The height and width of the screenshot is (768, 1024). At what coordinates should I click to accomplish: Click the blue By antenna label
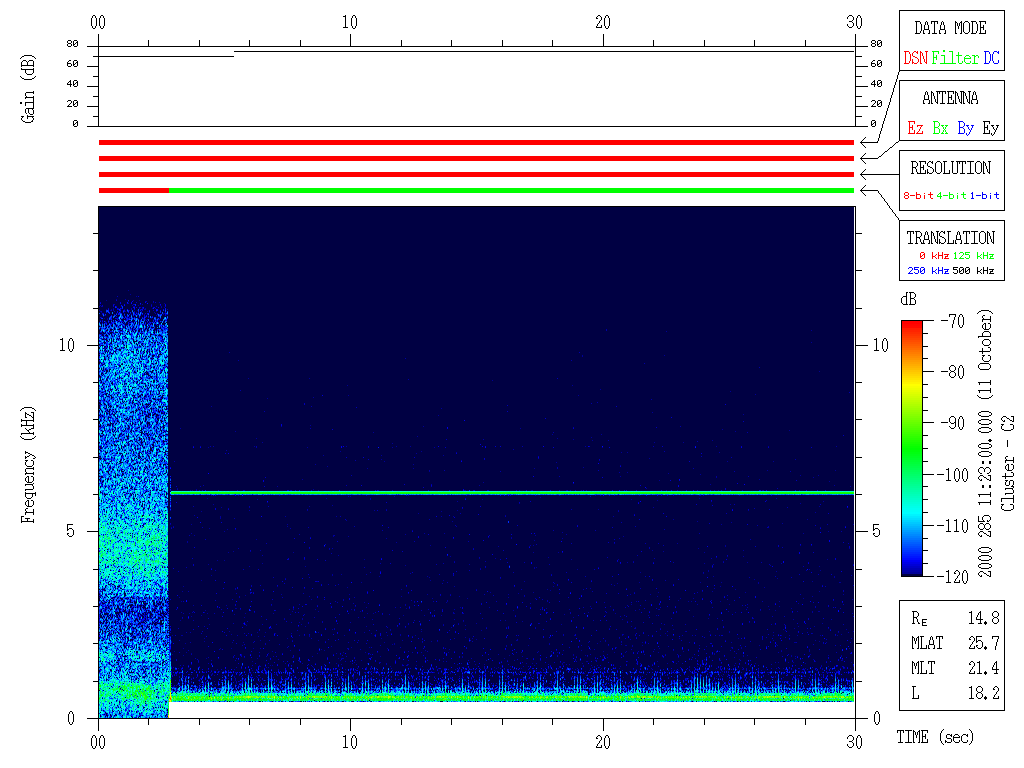coord(965,129)
